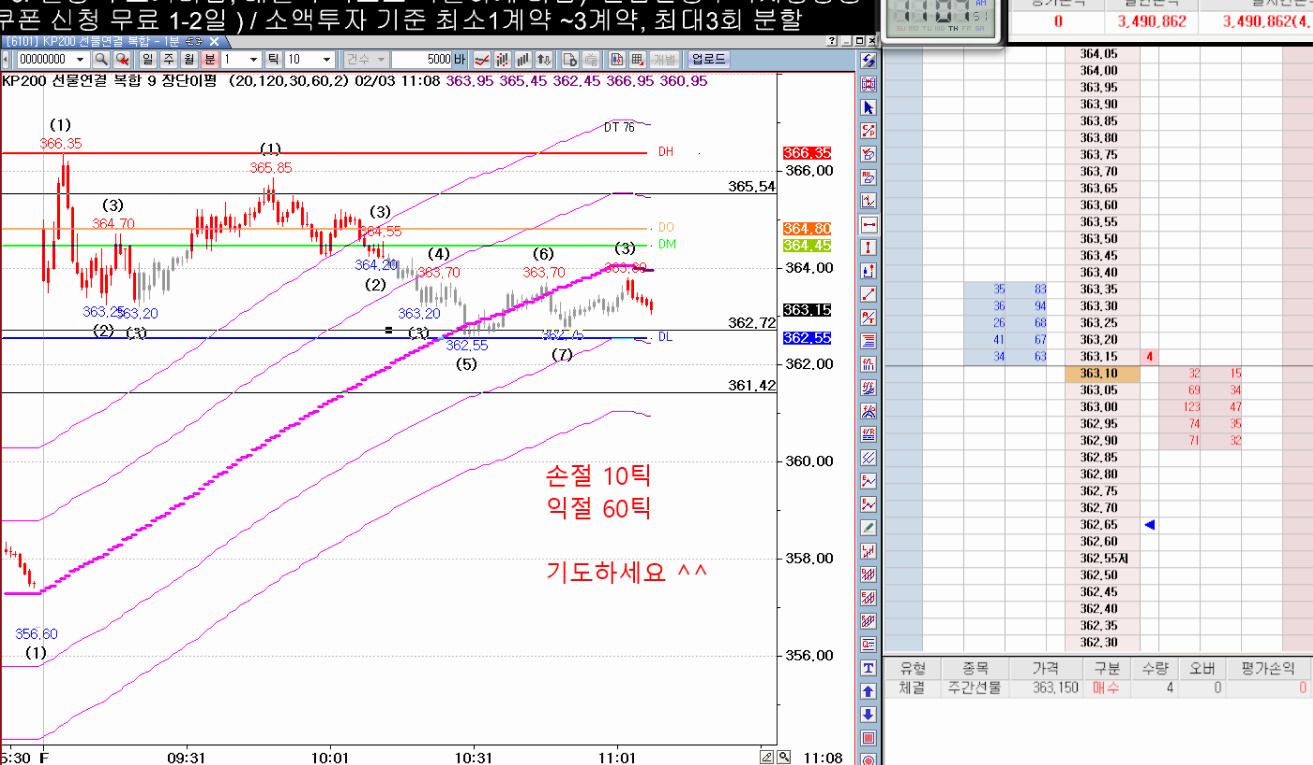Image resolution: width=1313 pixels, height=765 pixels.
Task: Open the tick count dropdown showing 10
Action: (326, 60)
